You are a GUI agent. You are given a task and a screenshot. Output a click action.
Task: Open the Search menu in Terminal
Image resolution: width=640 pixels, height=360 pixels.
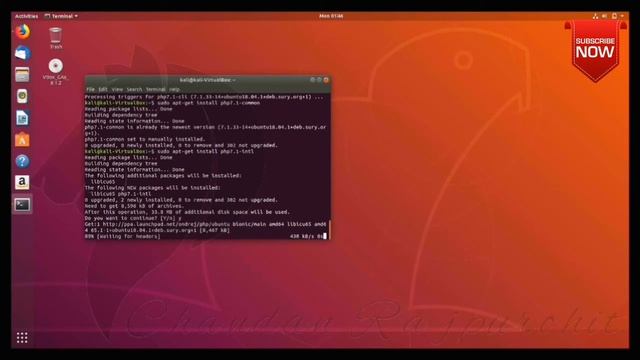[x=134, y=89]
